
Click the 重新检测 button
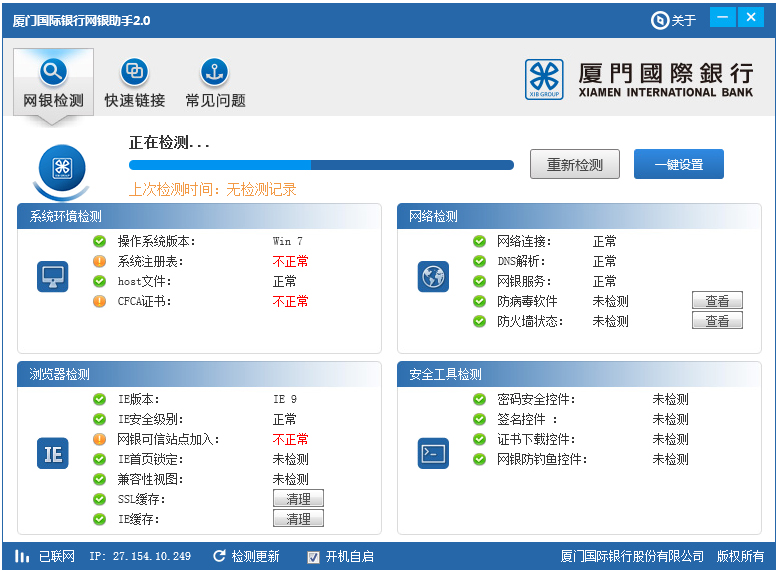[574, 165]
